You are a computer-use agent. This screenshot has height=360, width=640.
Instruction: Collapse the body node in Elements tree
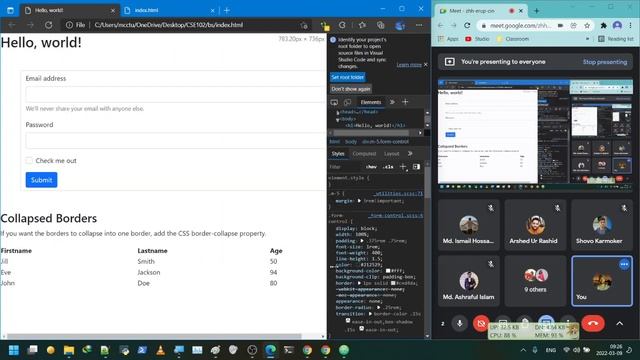pyautogui.click(x=338, y=119)
